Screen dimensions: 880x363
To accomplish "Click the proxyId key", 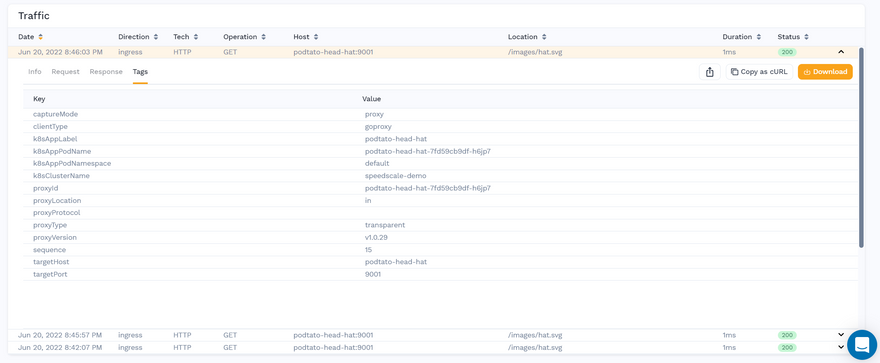I will (x=45, y=188).
